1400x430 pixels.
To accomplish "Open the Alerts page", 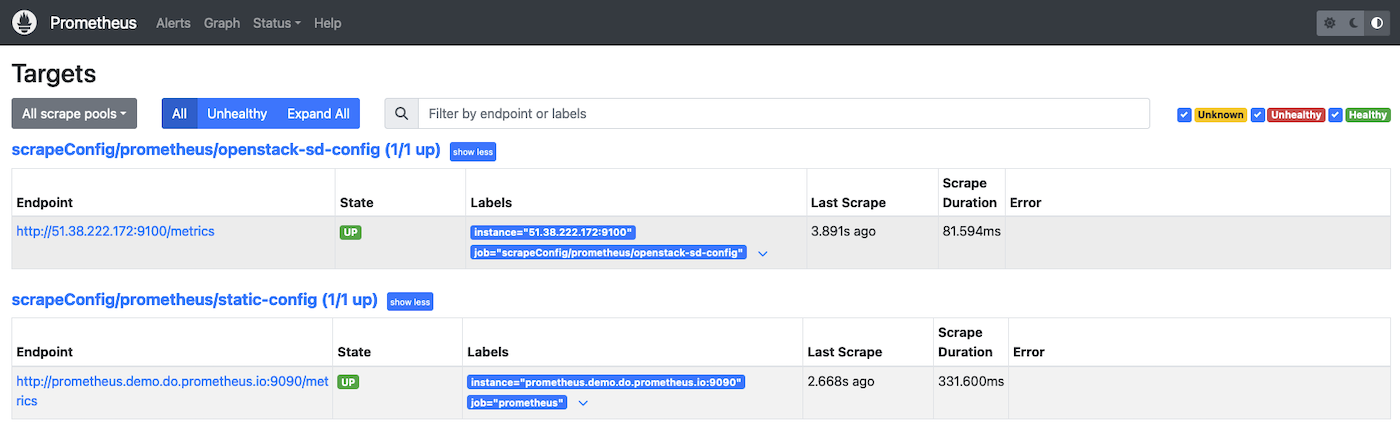I will (173, 23).
